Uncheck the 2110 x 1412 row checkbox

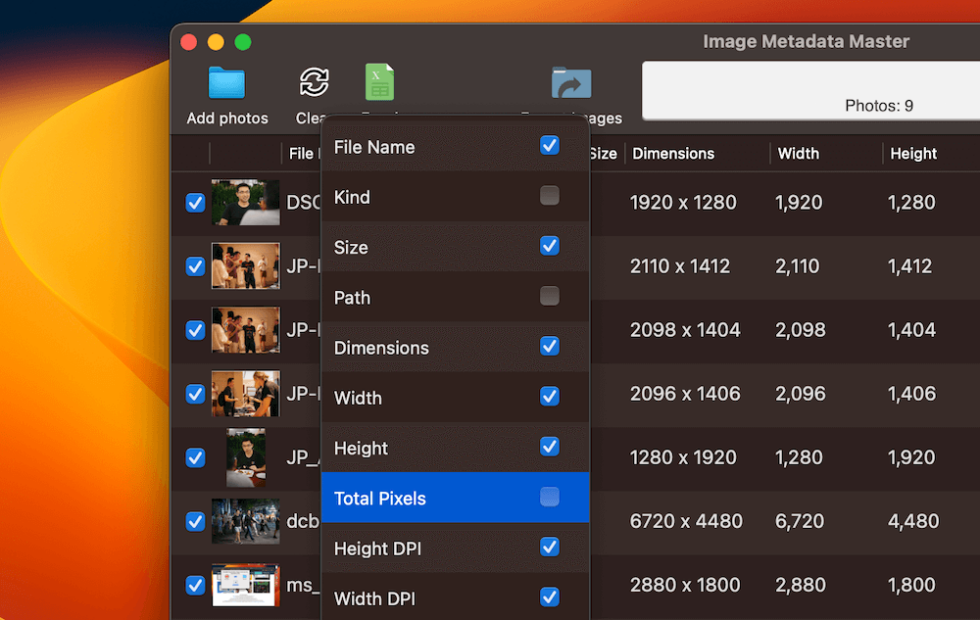196,267
